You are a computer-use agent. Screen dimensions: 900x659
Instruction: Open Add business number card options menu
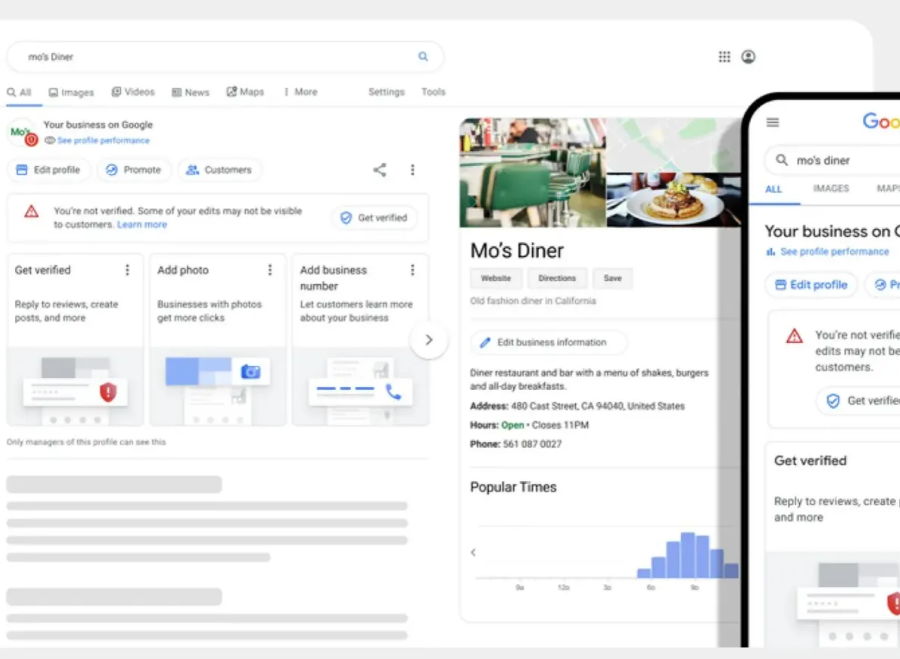pos(412,270)
